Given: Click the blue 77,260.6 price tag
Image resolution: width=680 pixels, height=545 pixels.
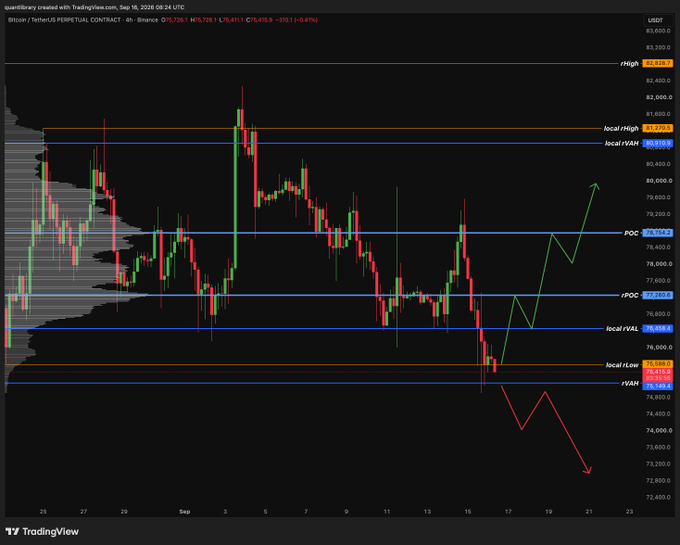Looking at the screenshot, I should coord(657,295).
